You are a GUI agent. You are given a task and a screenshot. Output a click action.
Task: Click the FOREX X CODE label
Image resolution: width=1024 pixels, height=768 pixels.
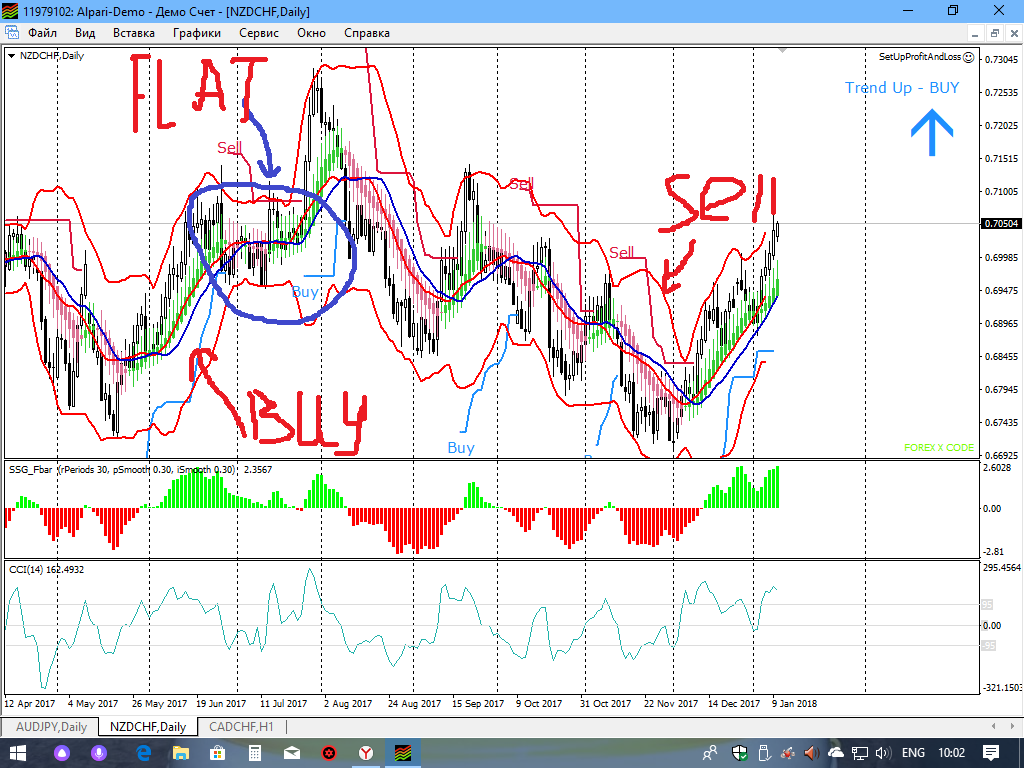pyautogui.click(x=938, y=447)
